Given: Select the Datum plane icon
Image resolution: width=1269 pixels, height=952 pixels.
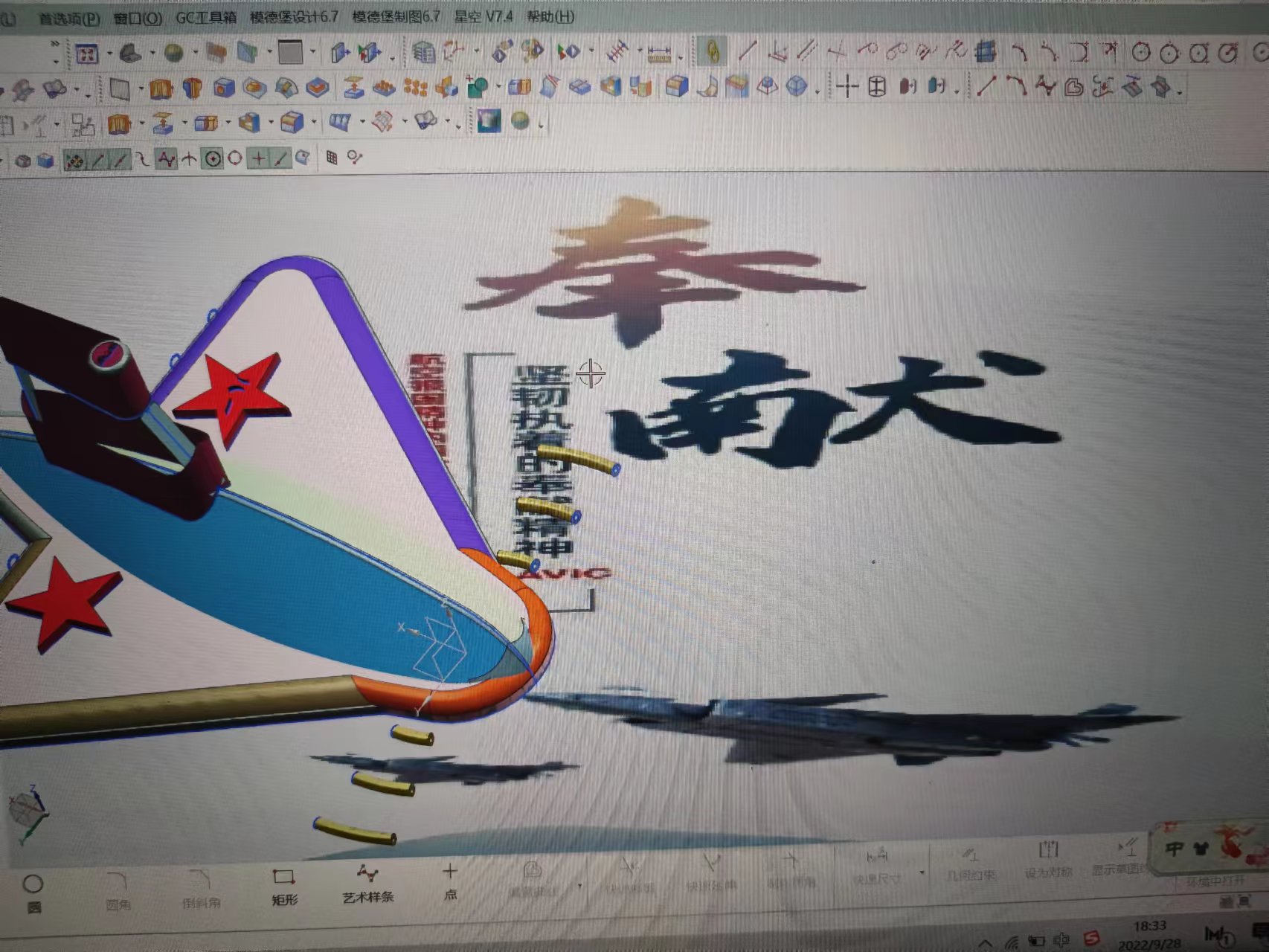Looking at the screenshot, I should tap(120, 89).
